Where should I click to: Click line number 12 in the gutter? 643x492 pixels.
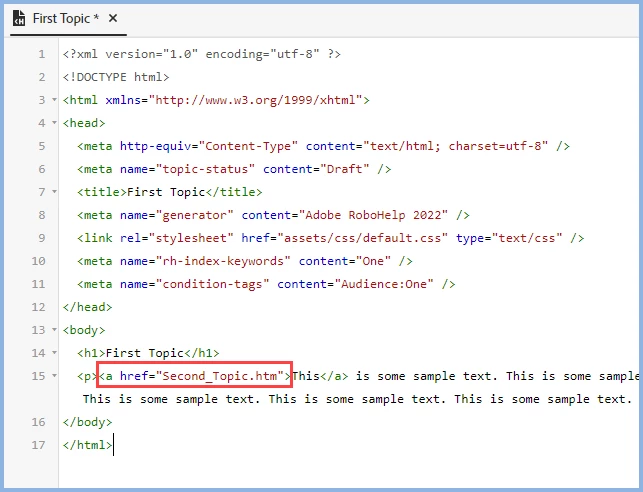tap(39, 307)
